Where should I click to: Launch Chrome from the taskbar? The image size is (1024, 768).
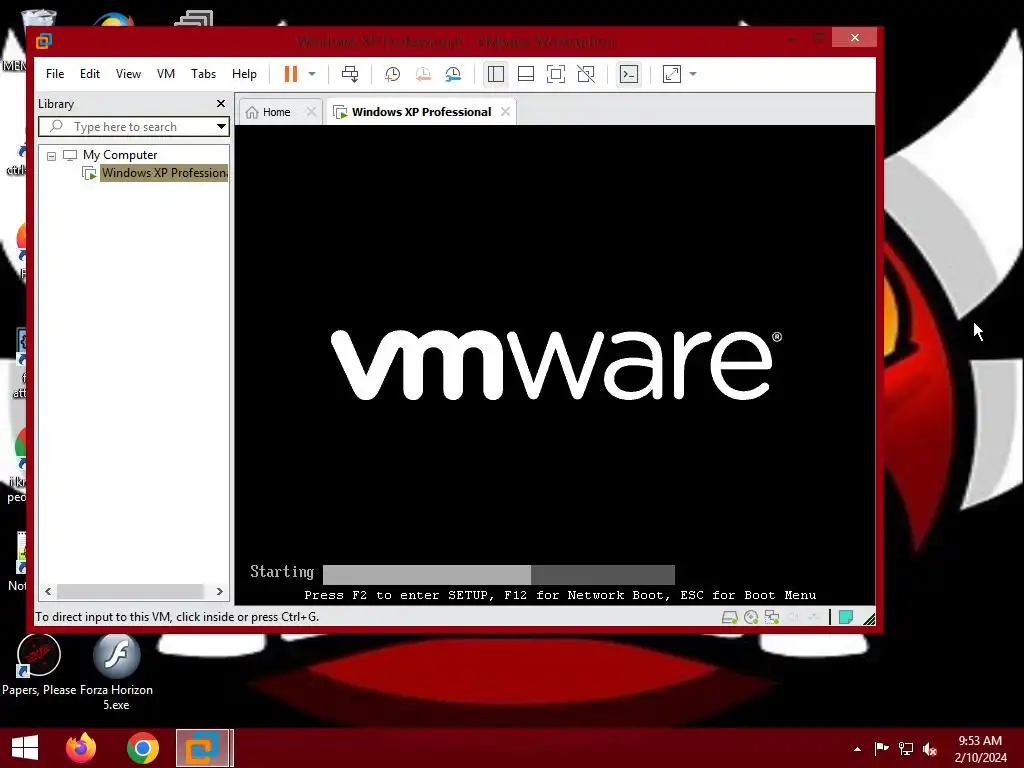(143, 748)
